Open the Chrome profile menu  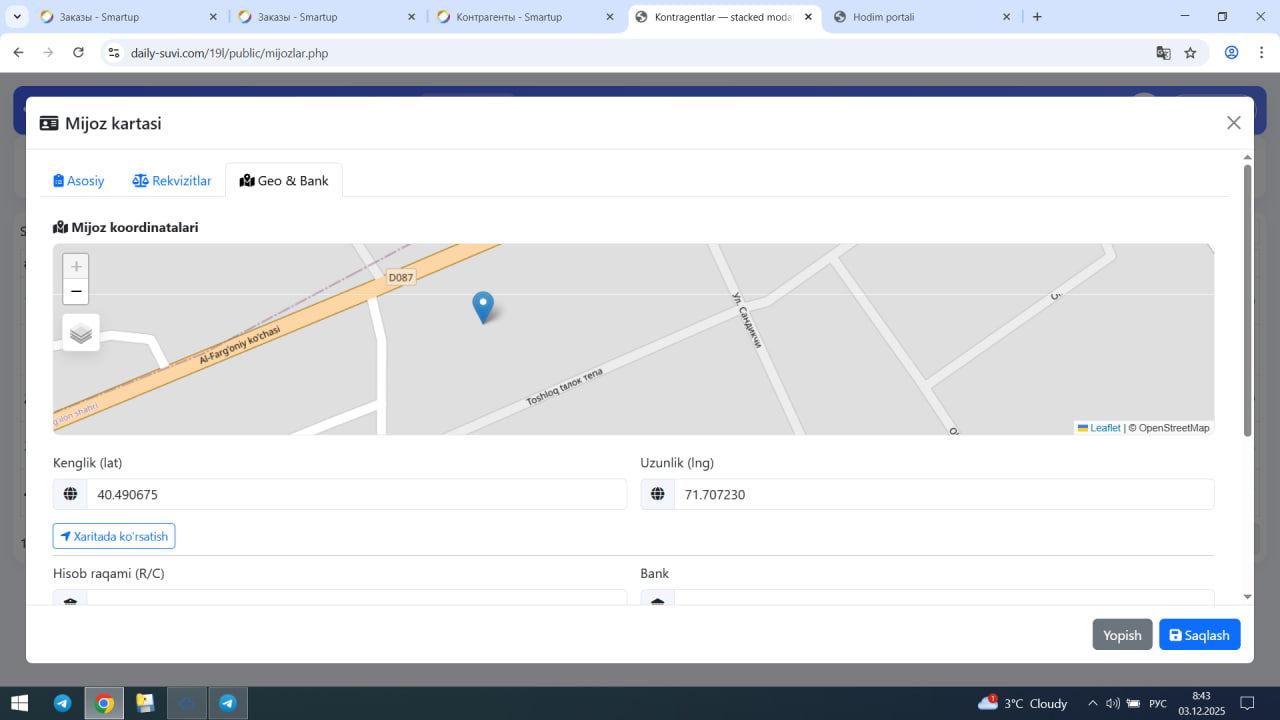(1232, 53)
